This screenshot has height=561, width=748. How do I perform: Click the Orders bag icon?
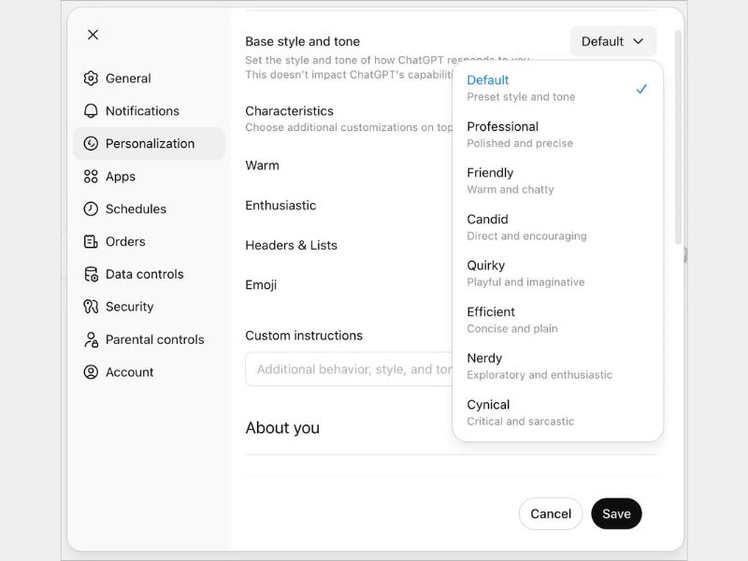click(x=91, y=241)
